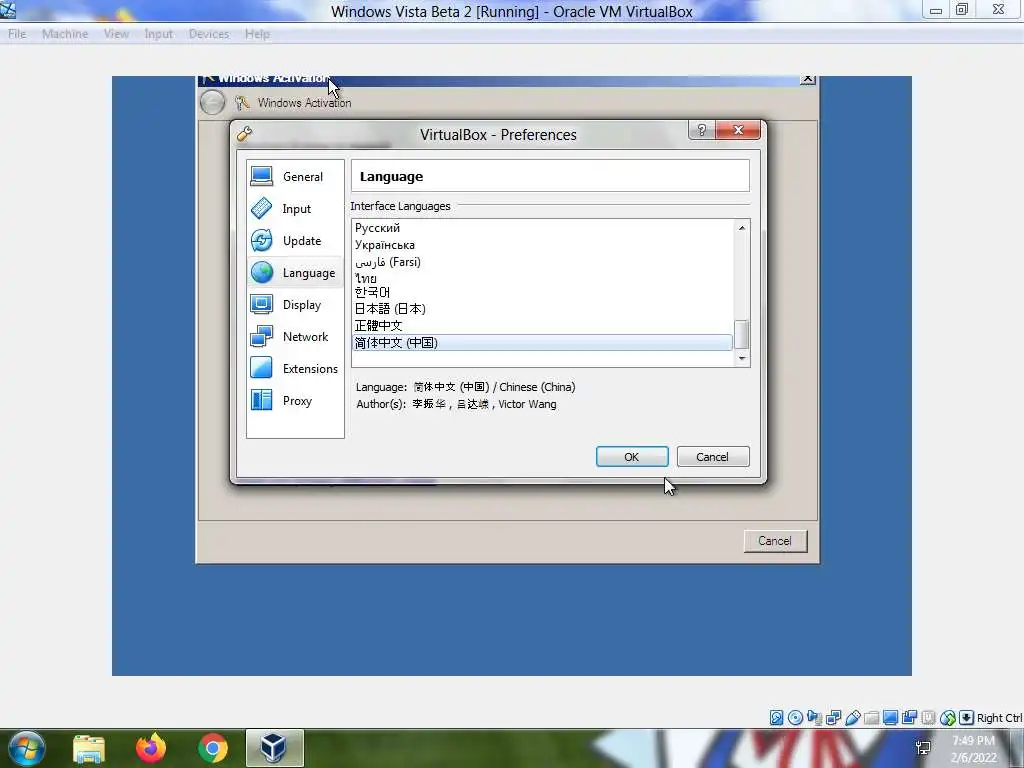This screenshot has height=768, width=1024.
Task: Click the language list scrollbar thumb
Action: click(x=742, y=334)
